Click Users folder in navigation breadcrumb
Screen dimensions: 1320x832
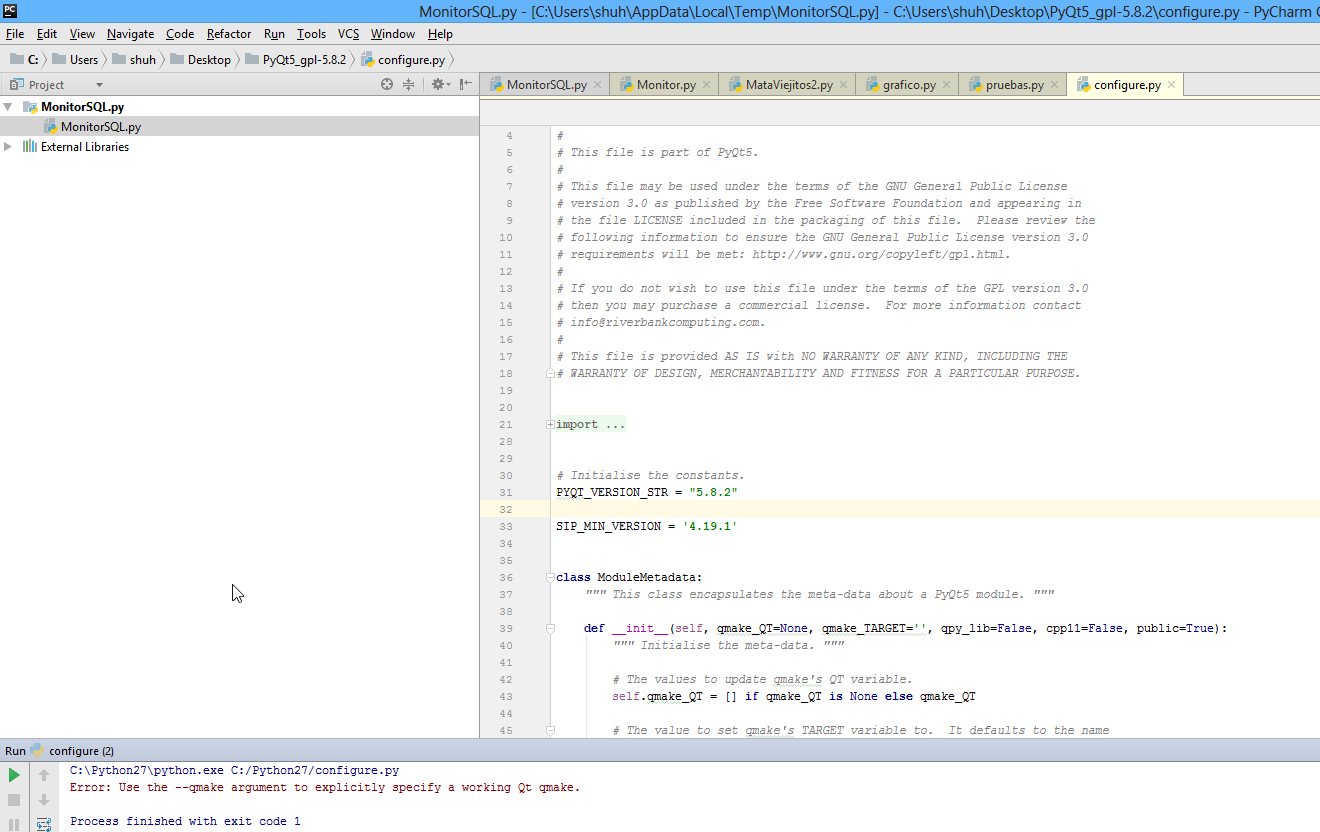[x=76, y=60]
